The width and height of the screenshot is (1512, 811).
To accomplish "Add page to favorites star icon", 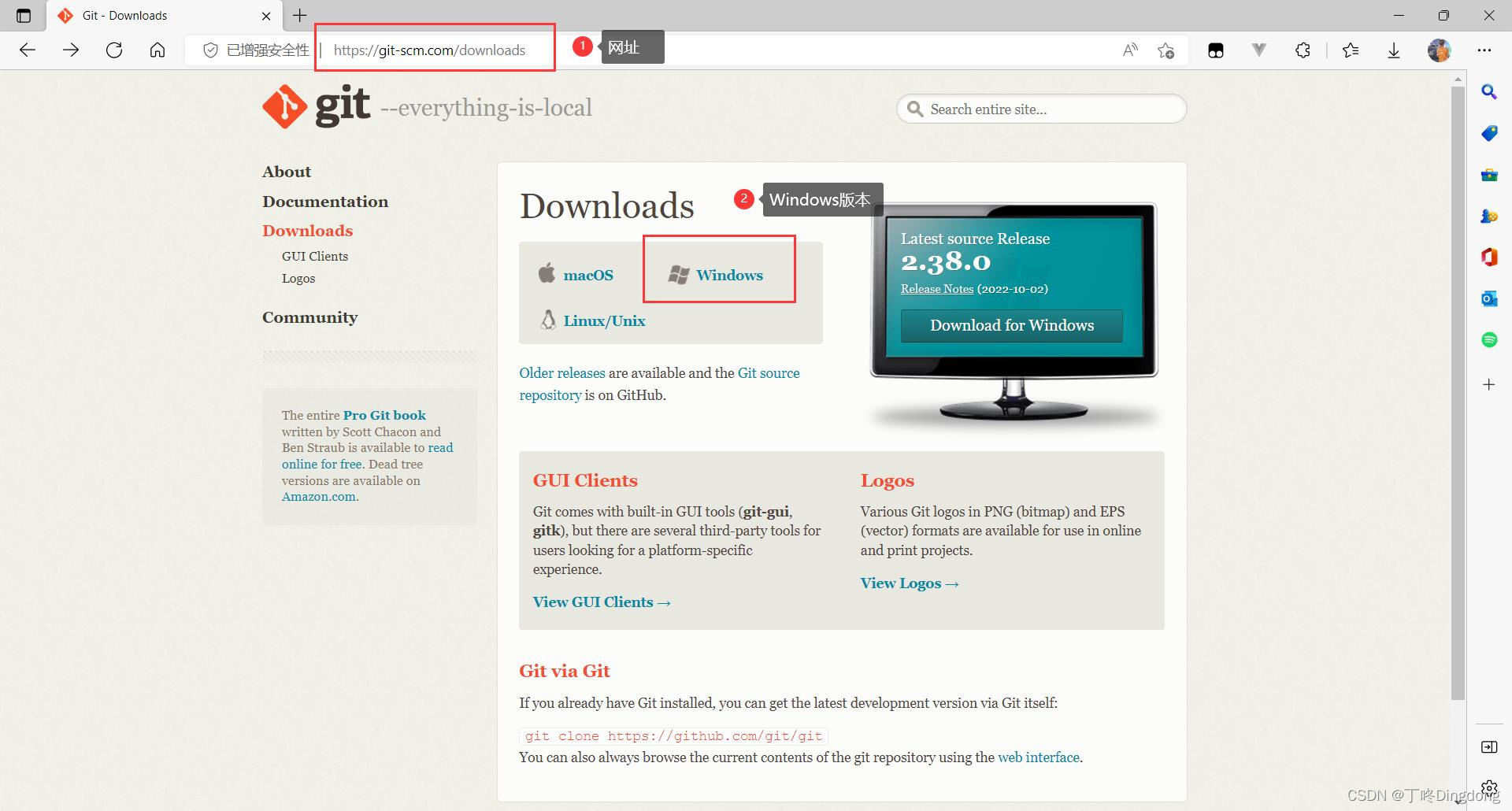I will [1166, 50].
